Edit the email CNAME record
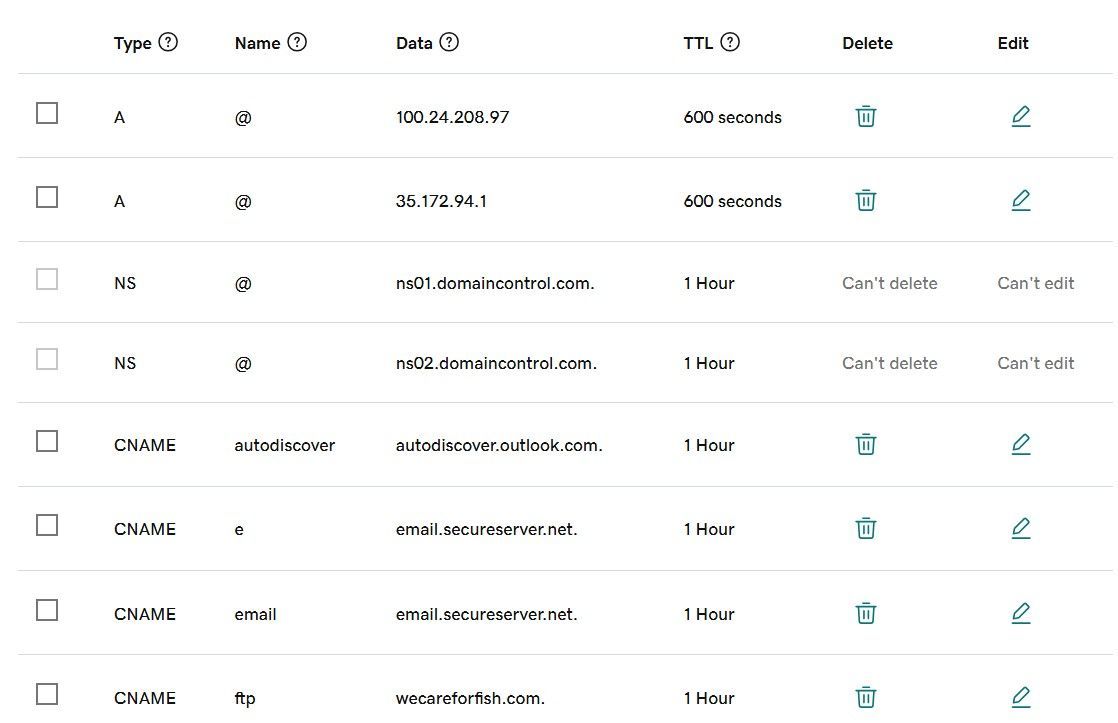The height and width of the screenshot is (723, 1118). 1021,613
